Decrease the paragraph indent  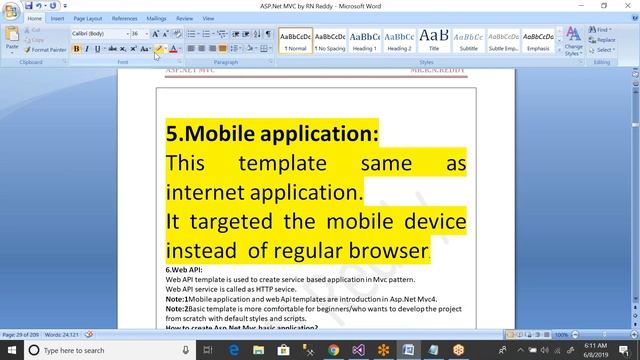(236, 34)
